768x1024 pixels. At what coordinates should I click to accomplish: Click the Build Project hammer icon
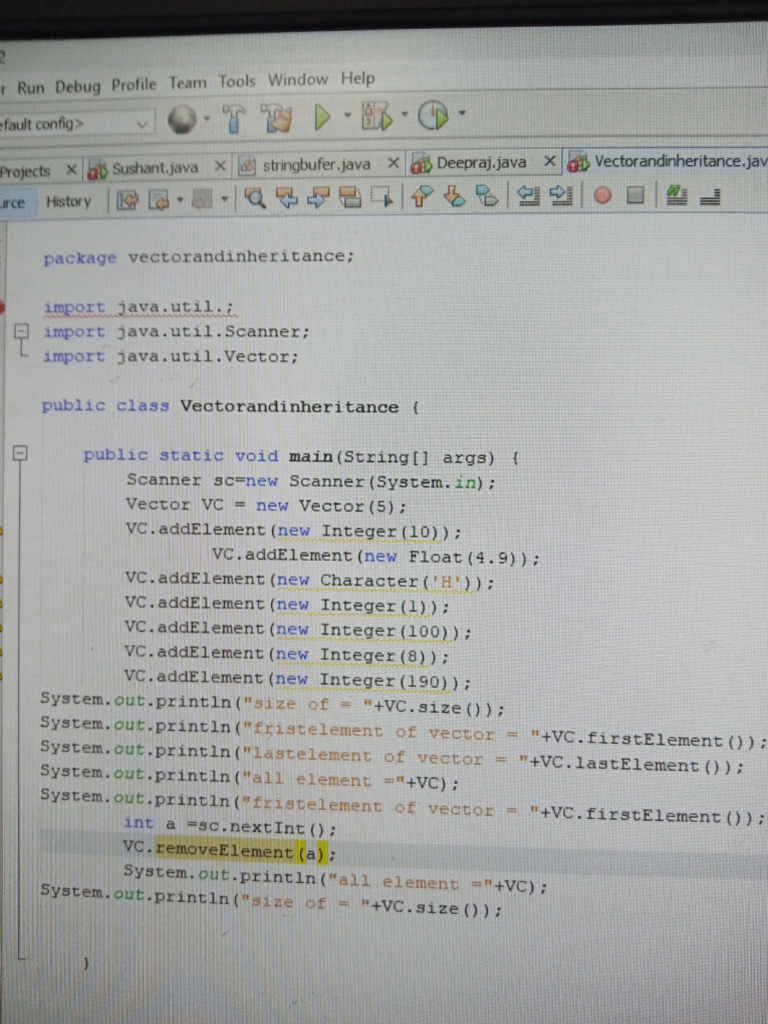[235, 118]
